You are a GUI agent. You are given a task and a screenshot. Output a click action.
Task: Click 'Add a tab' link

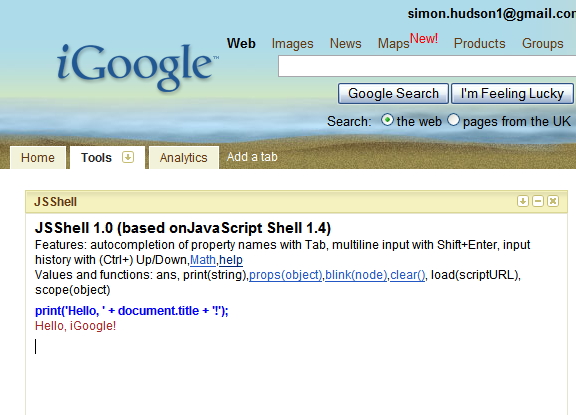pyautogui.click(x=252, y=157)
